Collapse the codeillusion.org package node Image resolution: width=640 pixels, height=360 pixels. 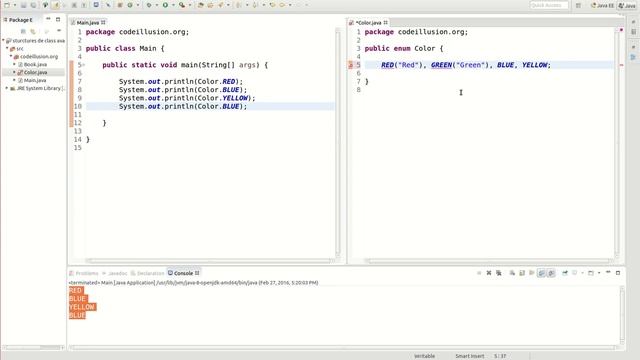pyautogui.click(x=11, y=56)
